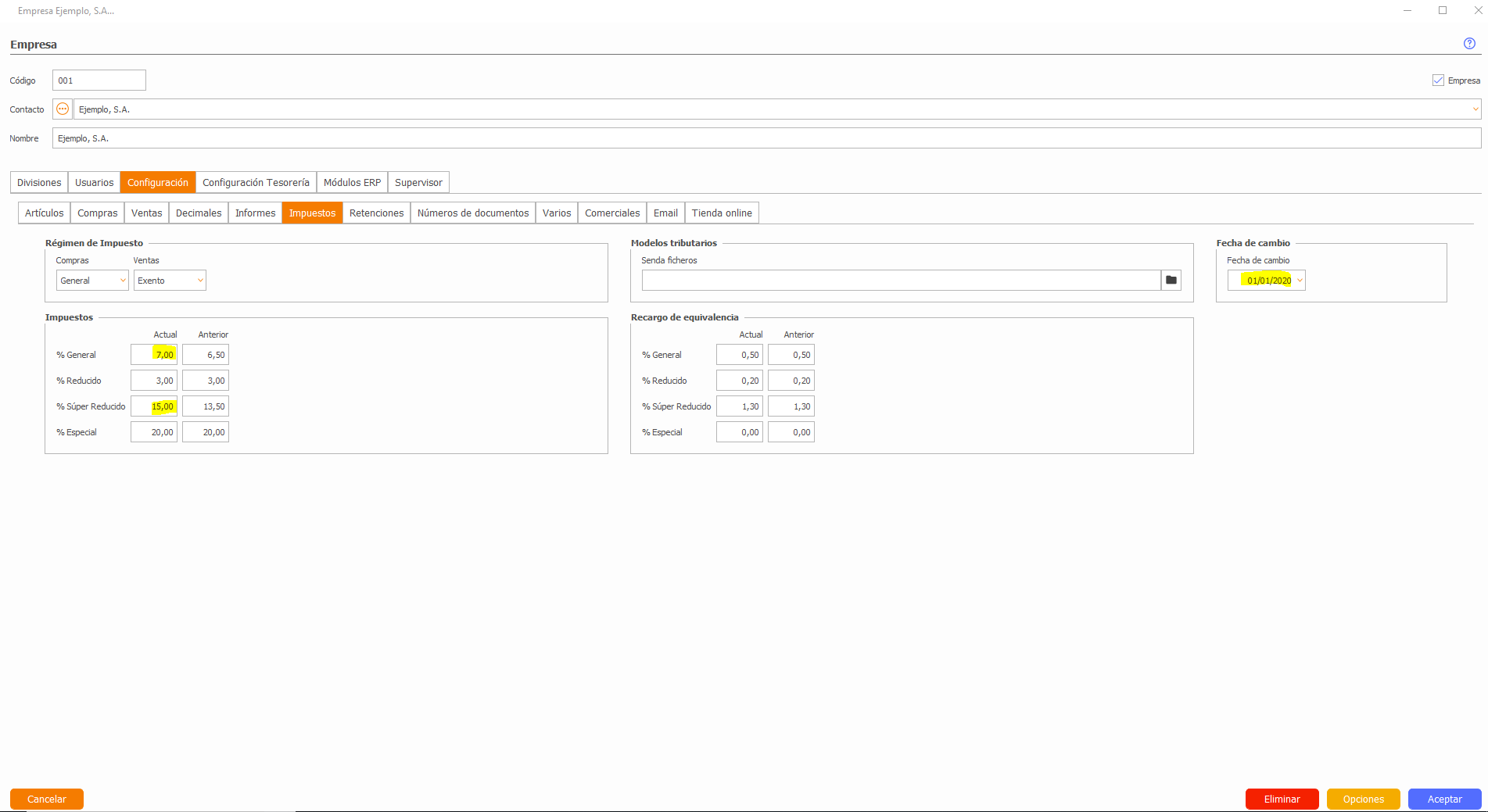This screenshot has height=812, width=1488.
Task: Click the Cancelar button
Action: [47, 799]
